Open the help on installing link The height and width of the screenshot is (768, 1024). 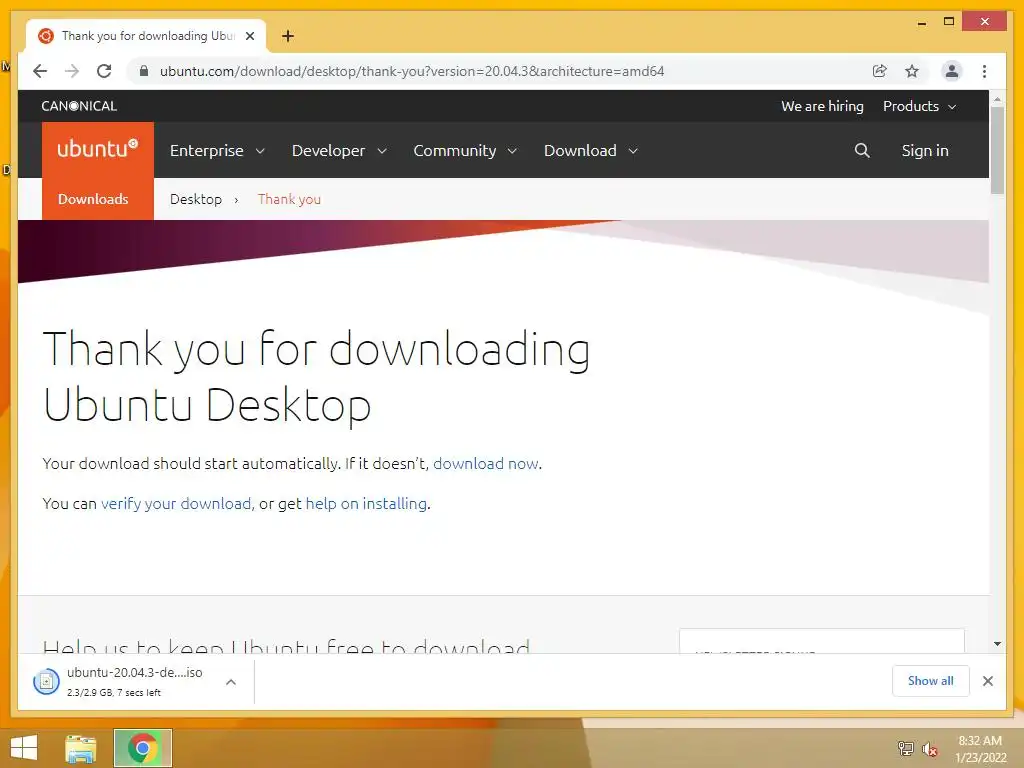366,504
